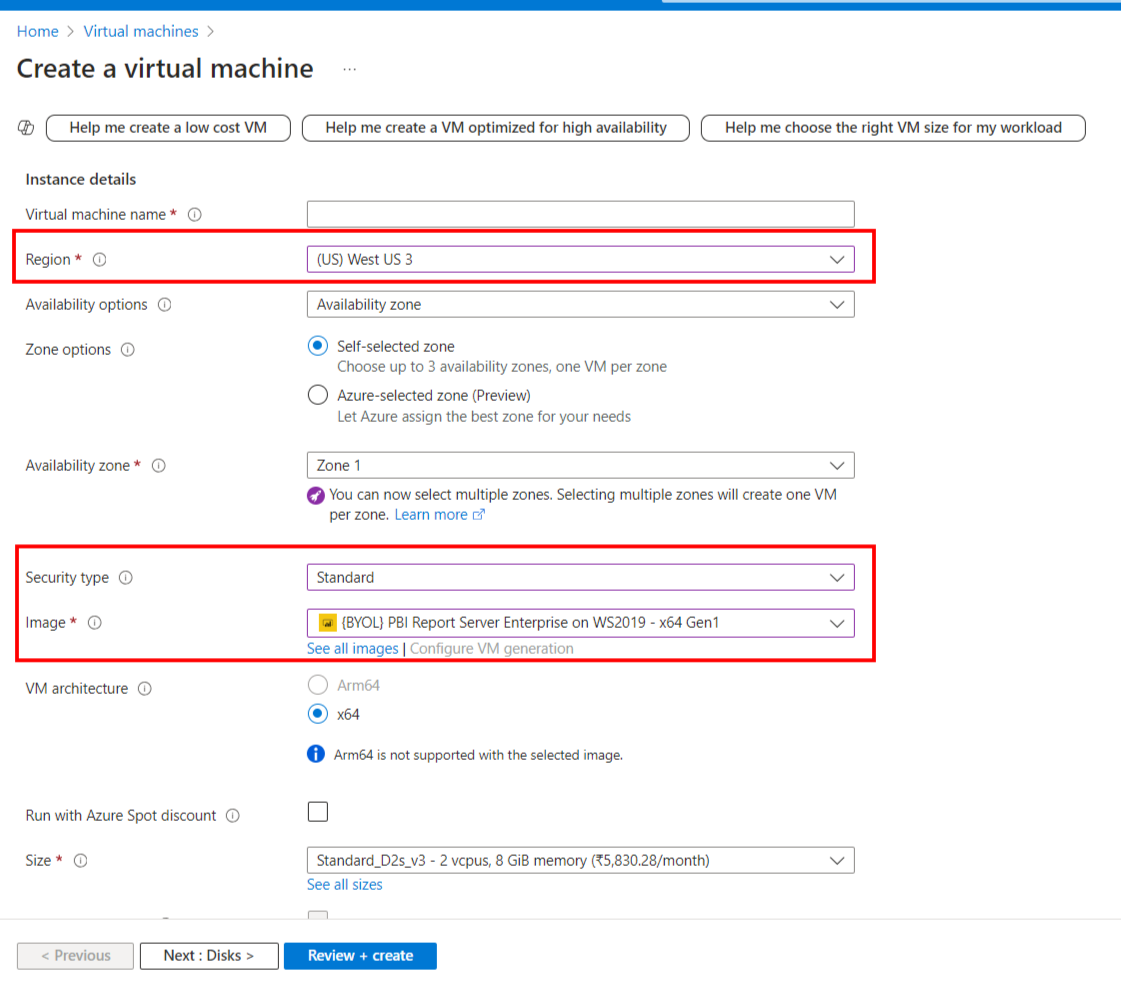This screenshot has height=981, width=1121.
Task: Click the Virtual machine name input field
Action: (x=580, y=214)
